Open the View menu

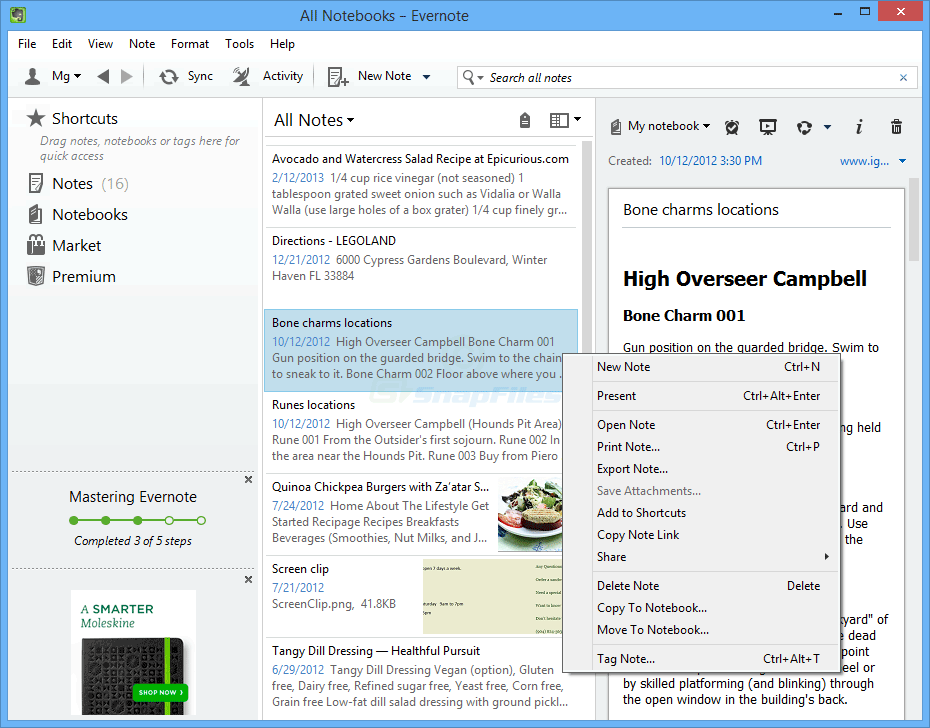pos(100,44)
